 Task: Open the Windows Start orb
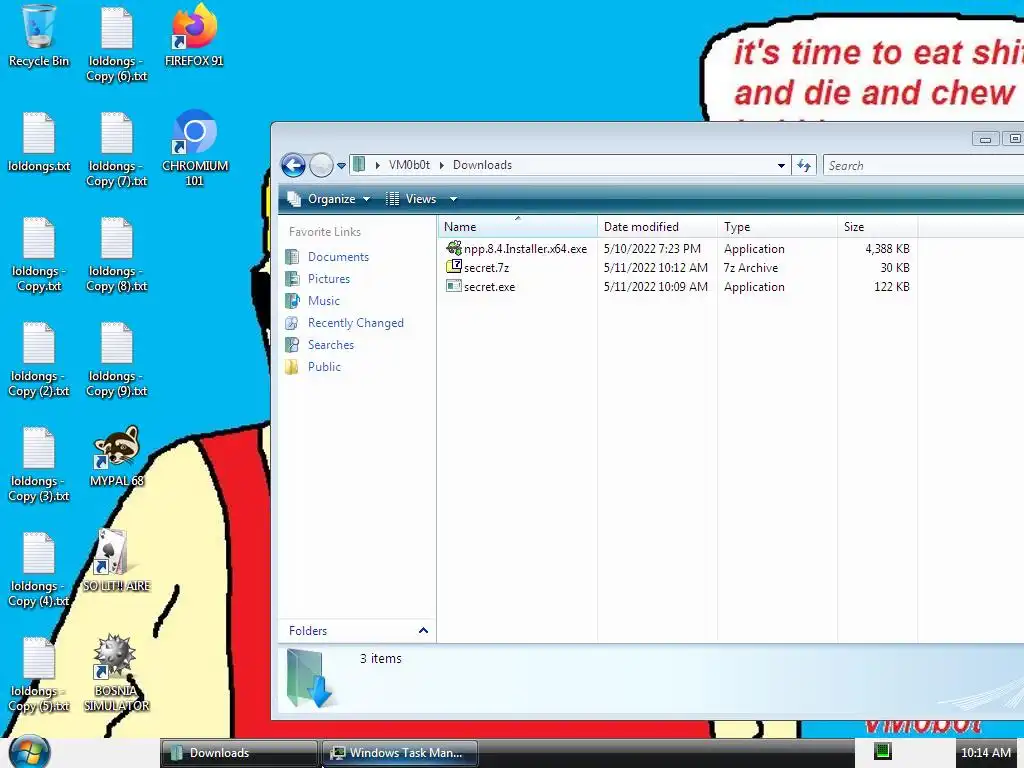(29, 752)
